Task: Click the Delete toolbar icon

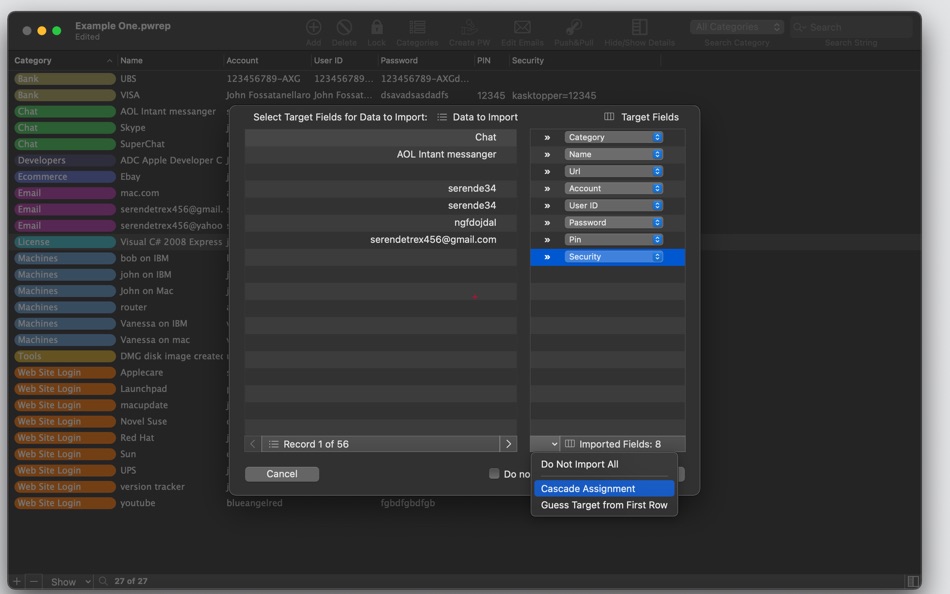Action: coord(344,27)
